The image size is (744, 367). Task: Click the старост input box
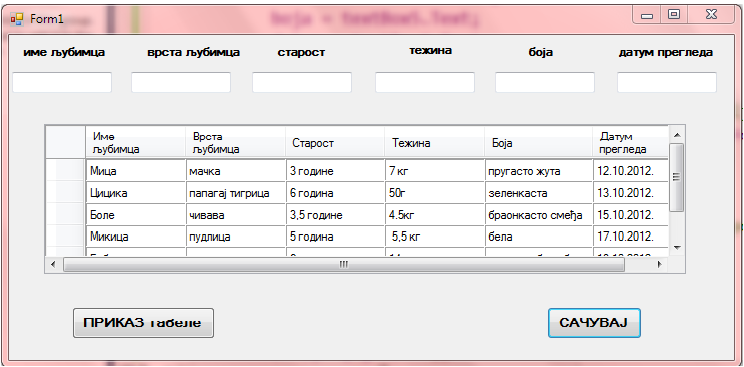(302, 83)
